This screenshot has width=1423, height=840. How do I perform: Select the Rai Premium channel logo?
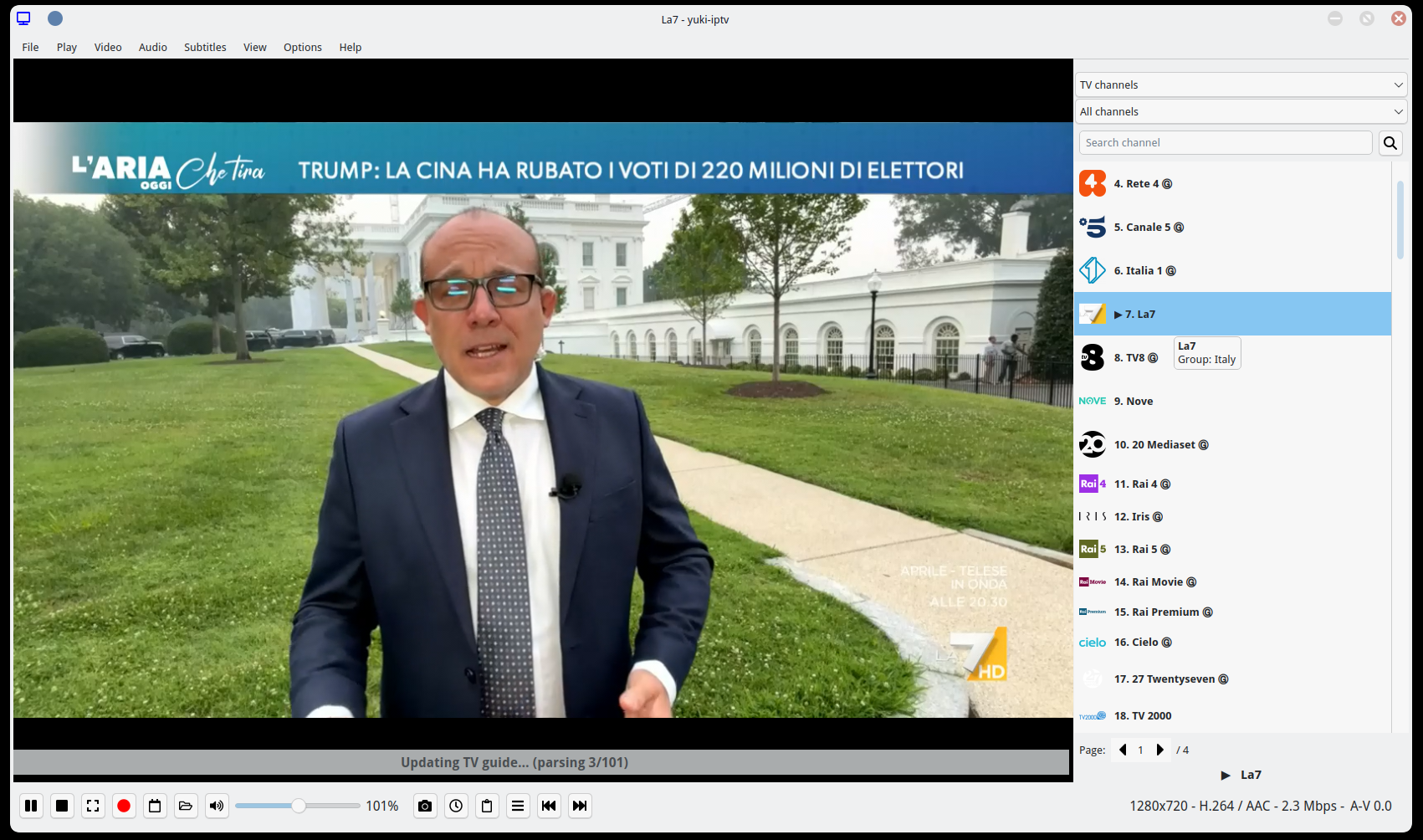click(1093, 612)
